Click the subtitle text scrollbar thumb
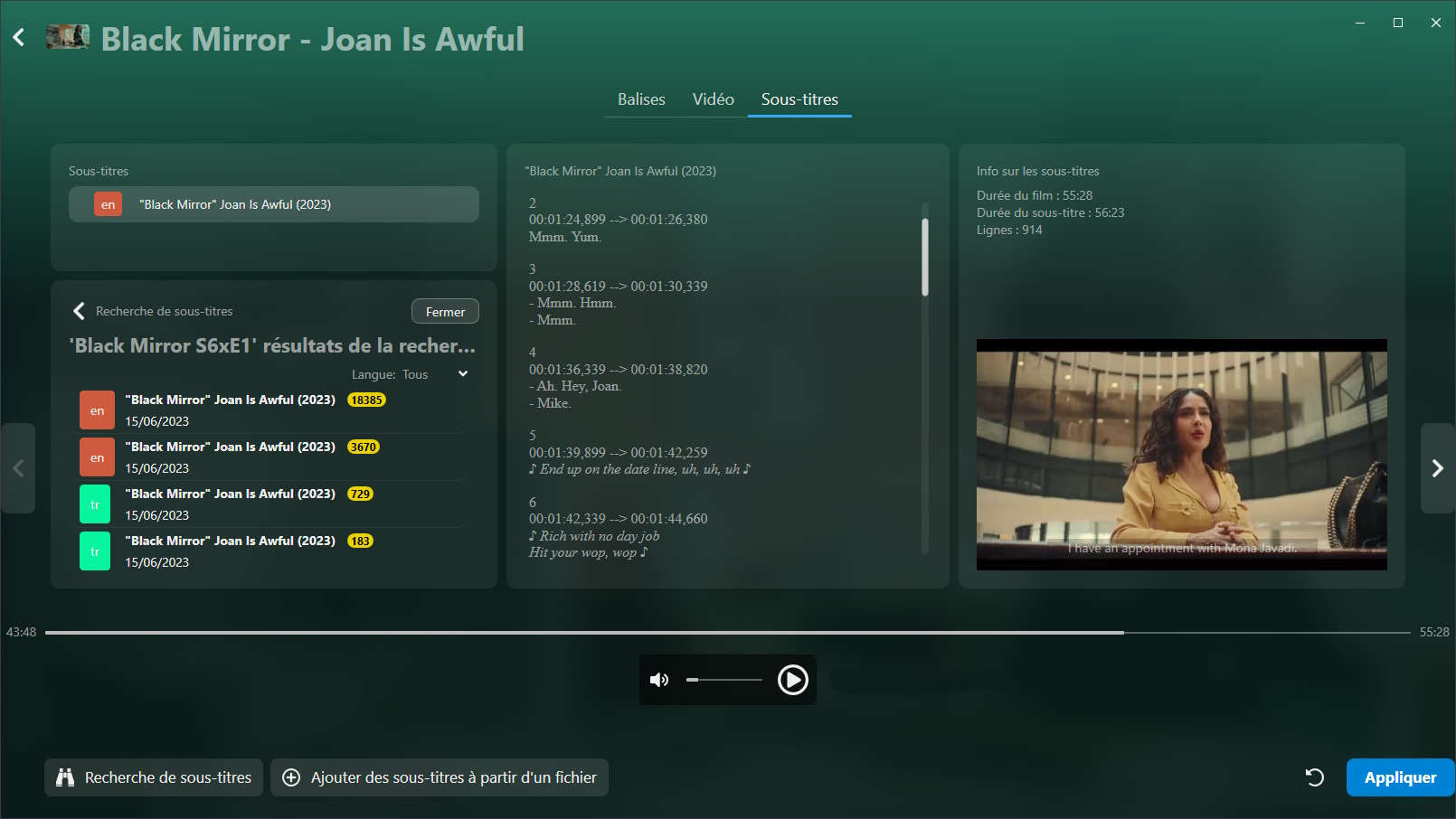This screenshot has width=1456, height=819. coord(925,257)
